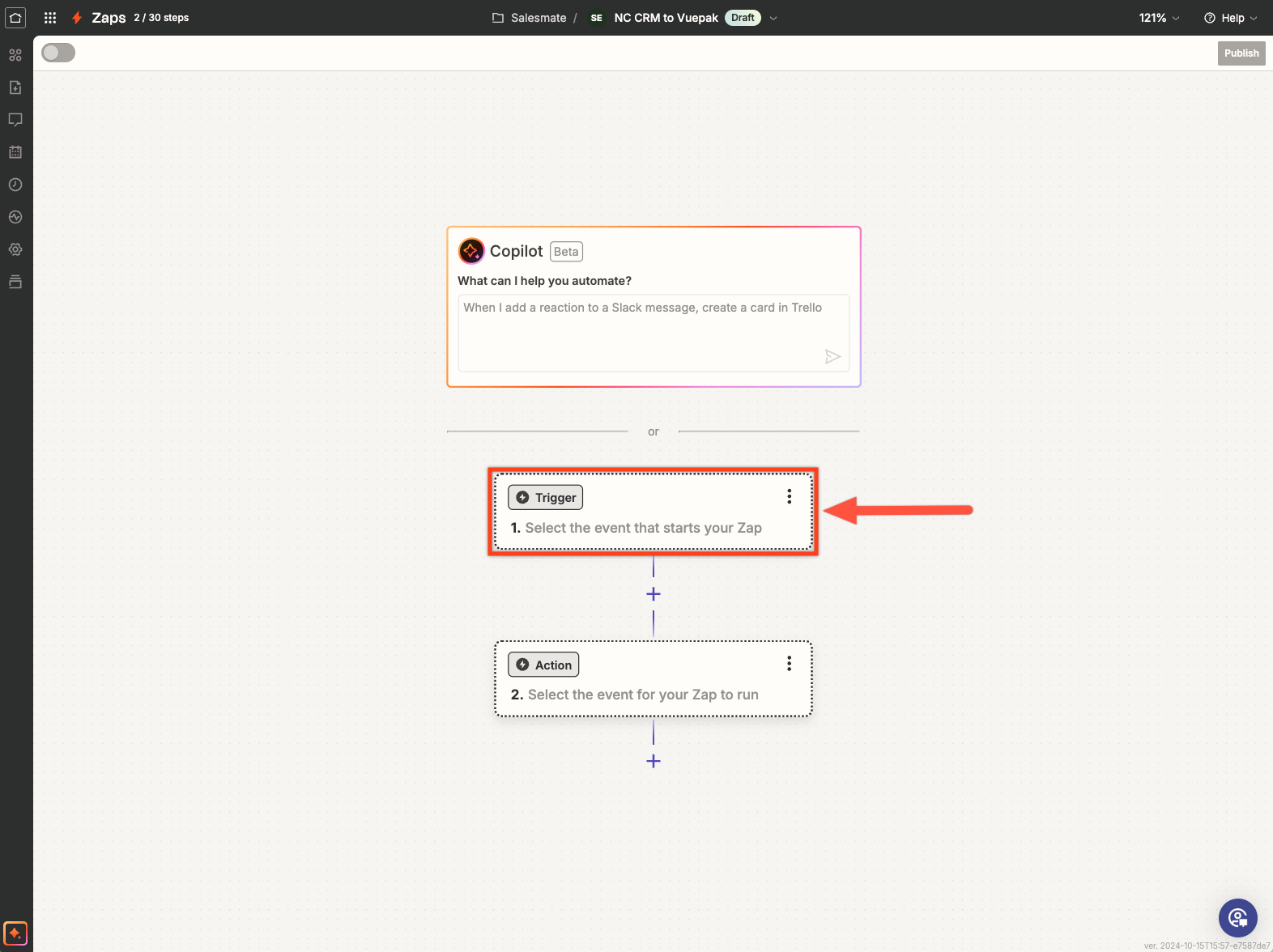Viewport: 1273px width, 952px height.
Task: Type in the Copilot prompt field
Action: pyautogui.click(x=653, y=332)
